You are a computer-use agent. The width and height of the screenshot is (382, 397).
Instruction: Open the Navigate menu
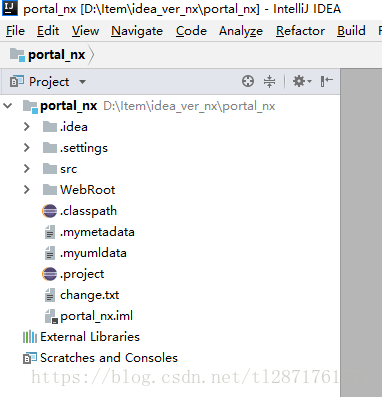point(137,31)
